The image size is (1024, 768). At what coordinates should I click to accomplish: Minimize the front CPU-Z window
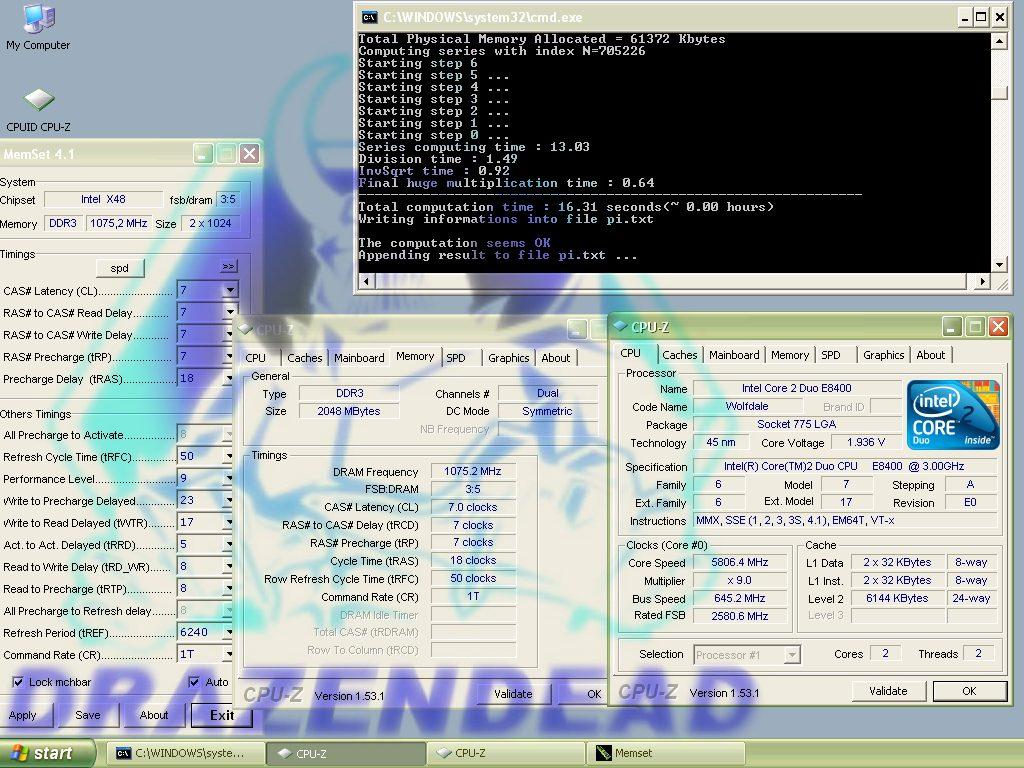point(952,327)
